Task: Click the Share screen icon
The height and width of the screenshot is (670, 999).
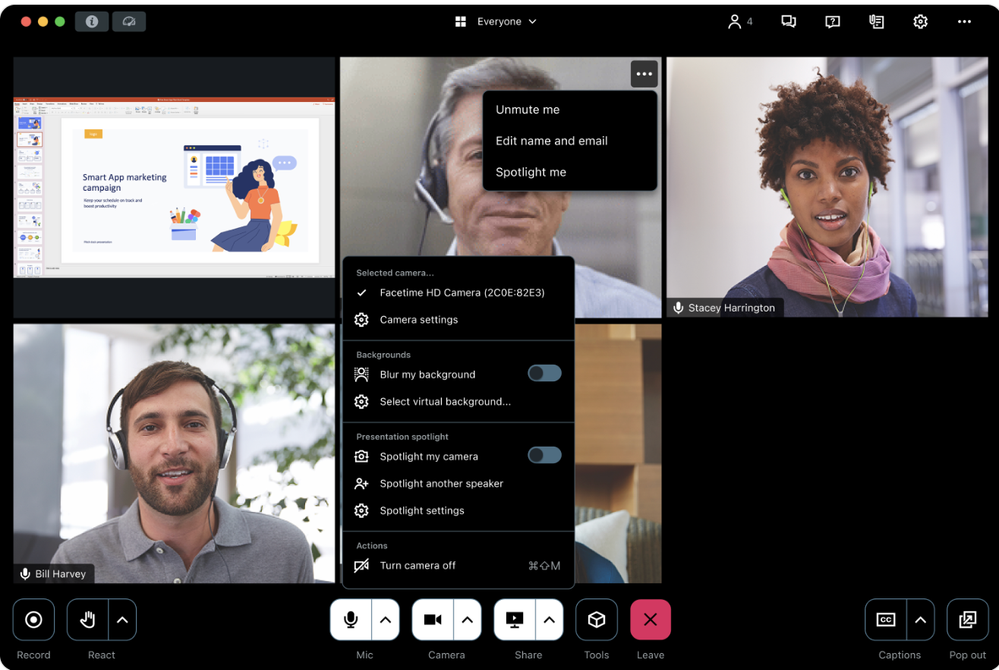Action: click(515, 620)
